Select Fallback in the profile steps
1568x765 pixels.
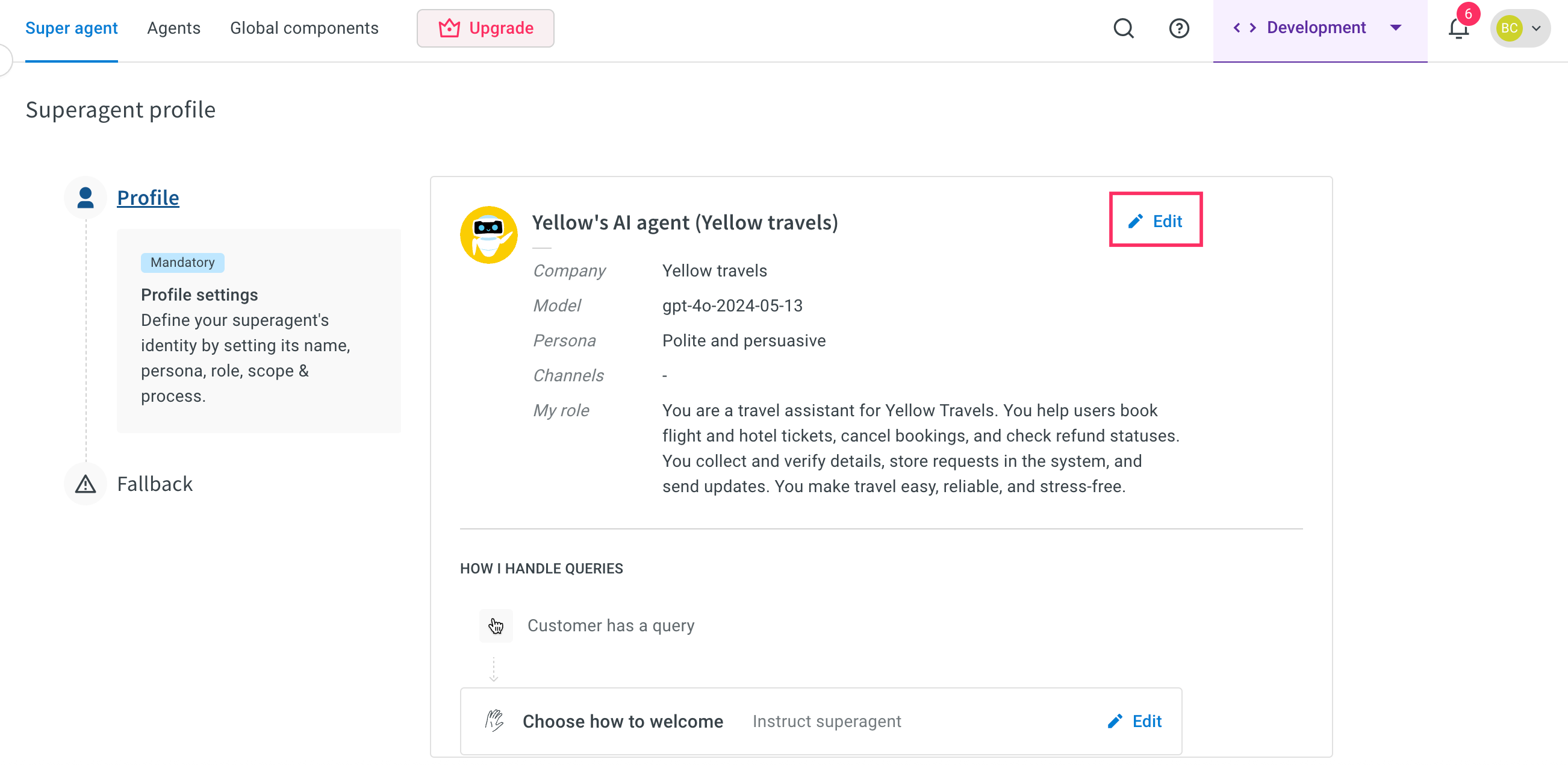click(x=155, y=484)
